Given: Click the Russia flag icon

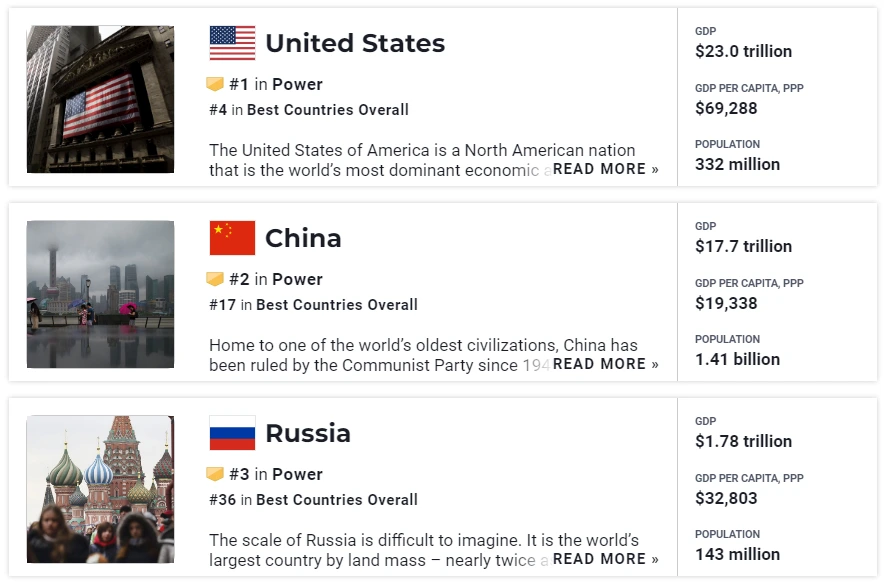Looking at the screenshot, I should pyautogui.click(x=232, y=433).
